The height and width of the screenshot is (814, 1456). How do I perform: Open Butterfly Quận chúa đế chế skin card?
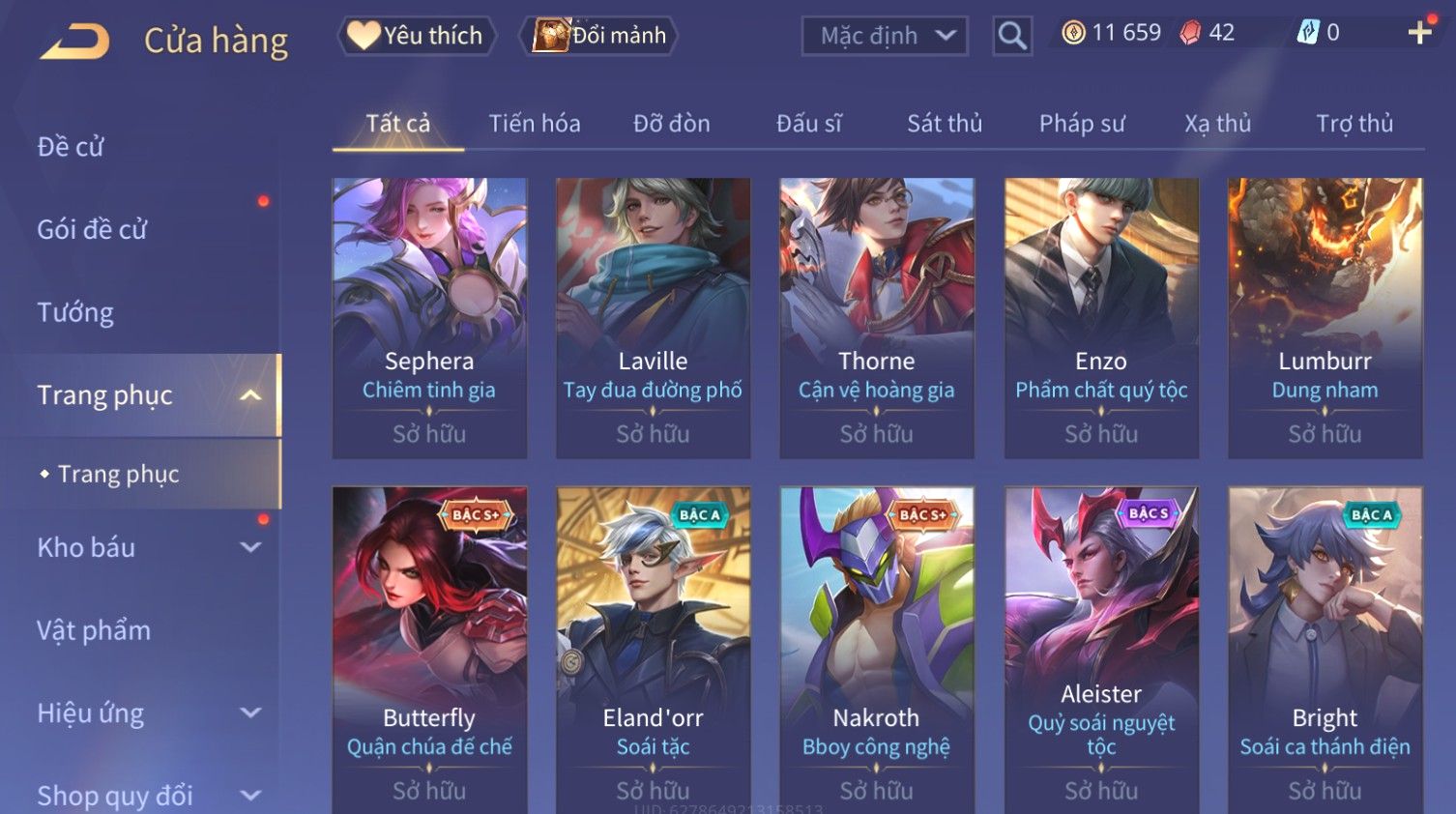tap(429, 650)
